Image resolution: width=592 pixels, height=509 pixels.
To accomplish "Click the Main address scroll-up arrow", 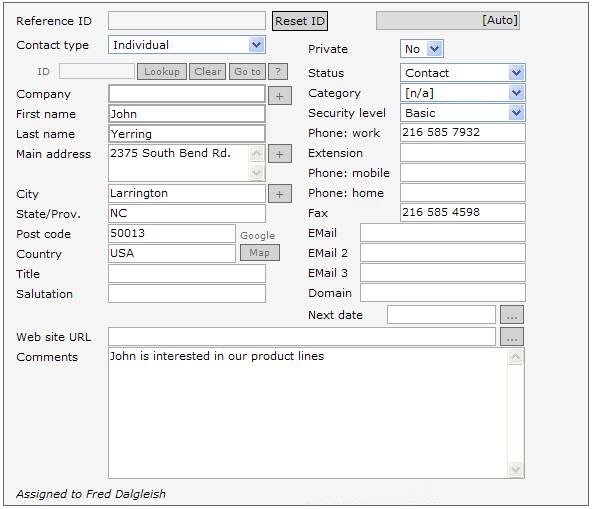I will (256, 154).
